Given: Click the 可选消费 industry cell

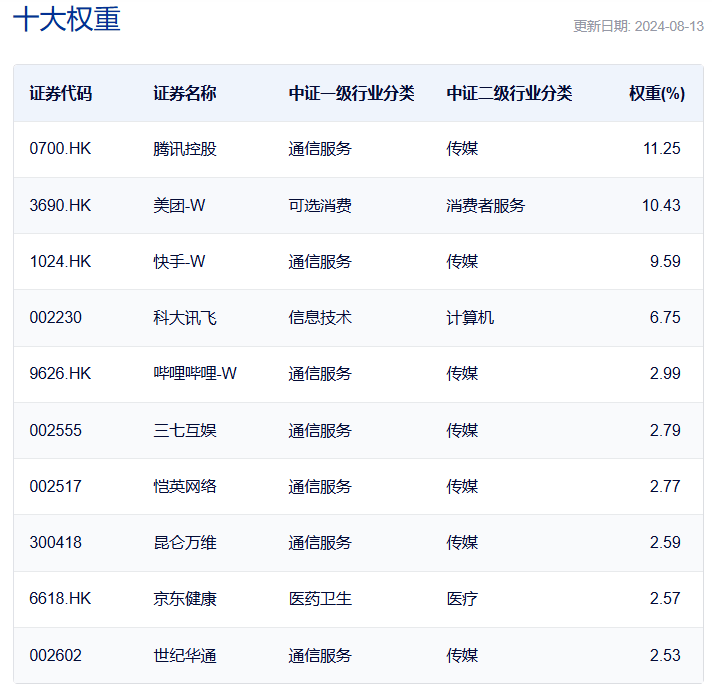Looking at the screenshot, I should pos(320,206).
